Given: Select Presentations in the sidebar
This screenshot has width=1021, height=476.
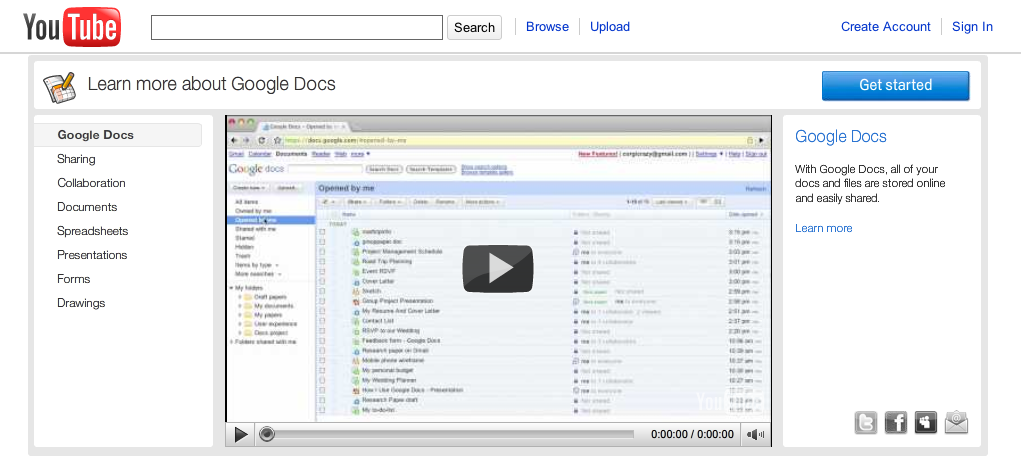Looking at the screenshot, I should 92,255.
